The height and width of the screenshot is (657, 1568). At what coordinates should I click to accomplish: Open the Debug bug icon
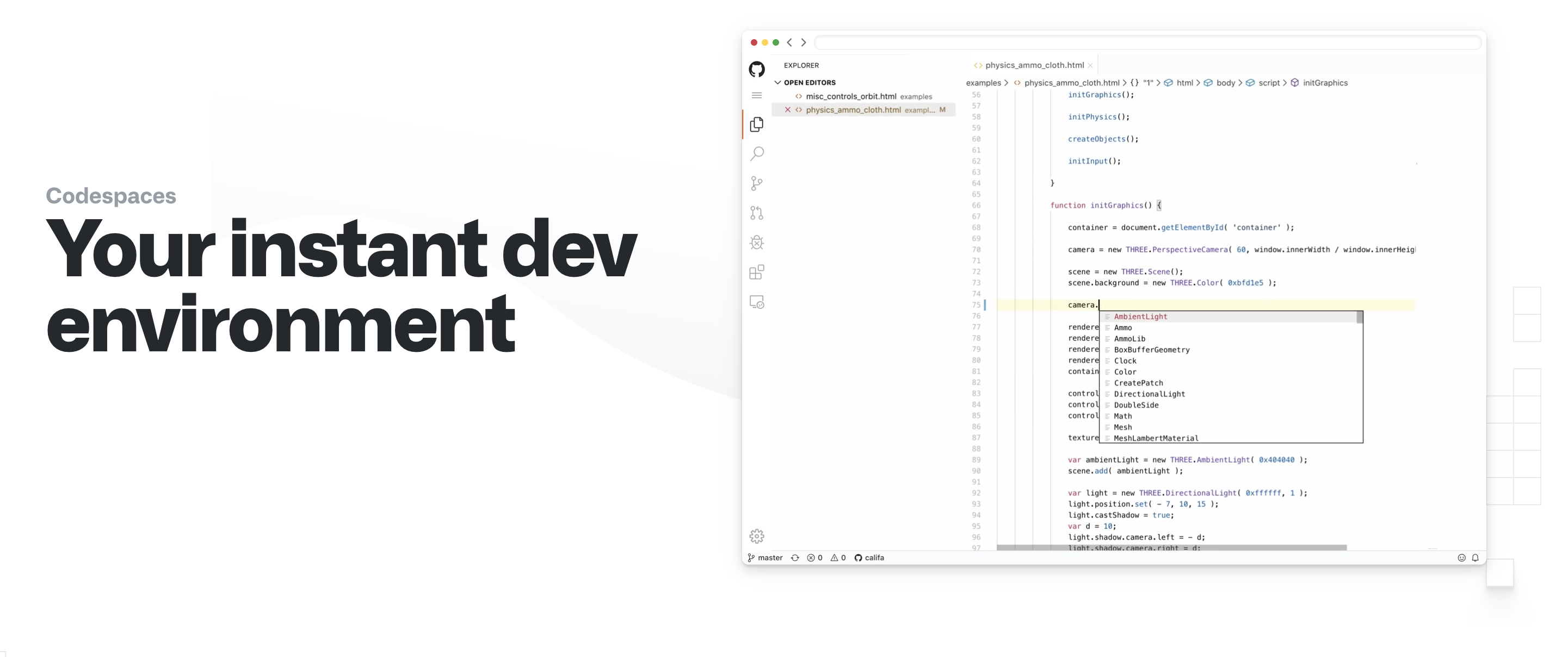pos(757,242)
